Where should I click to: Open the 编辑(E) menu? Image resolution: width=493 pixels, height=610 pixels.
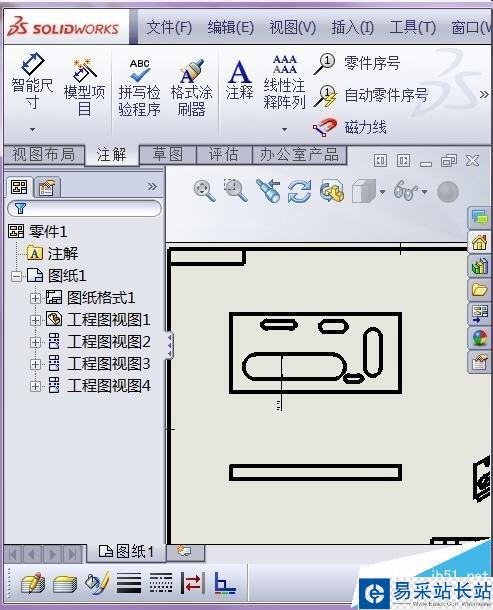[230, 27]
